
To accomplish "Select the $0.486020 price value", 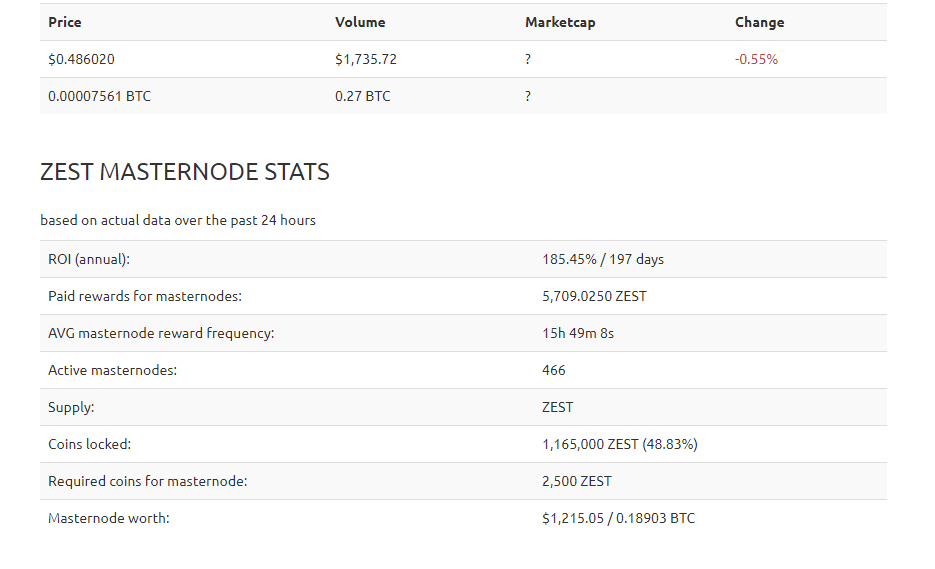I will point(81,59).
